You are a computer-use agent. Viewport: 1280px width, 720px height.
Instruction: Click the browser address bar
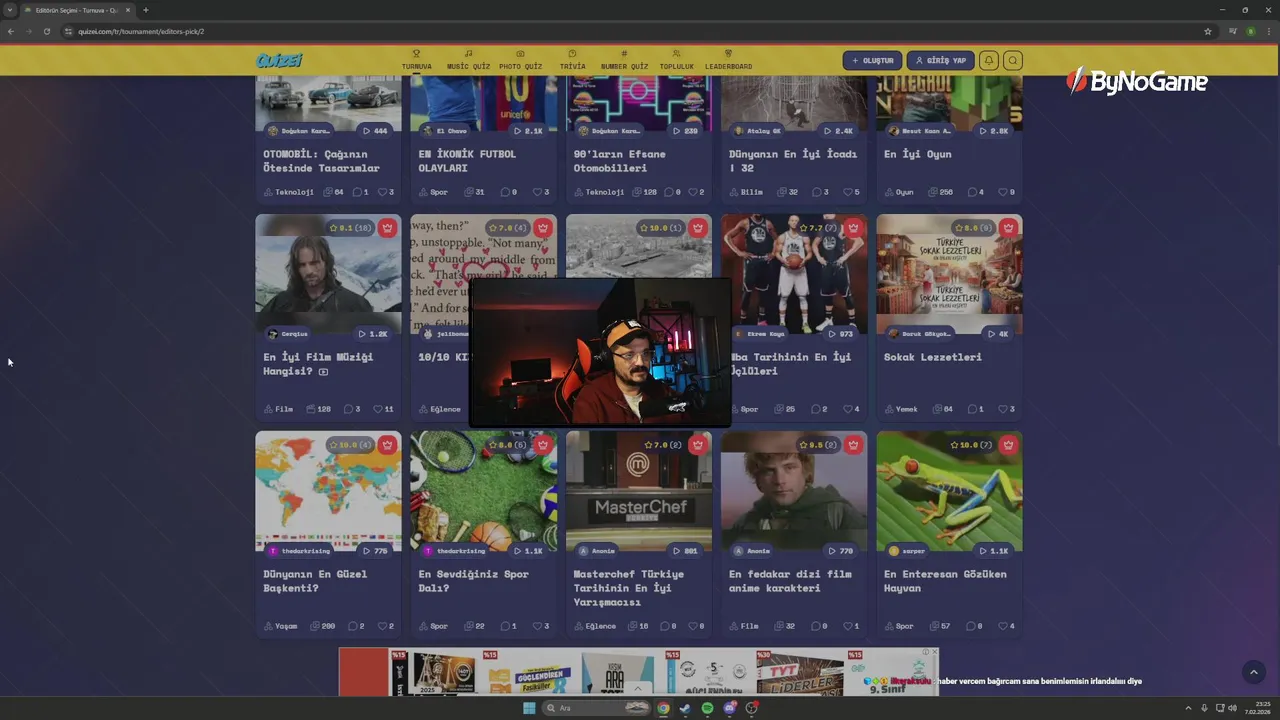point(630,31)
